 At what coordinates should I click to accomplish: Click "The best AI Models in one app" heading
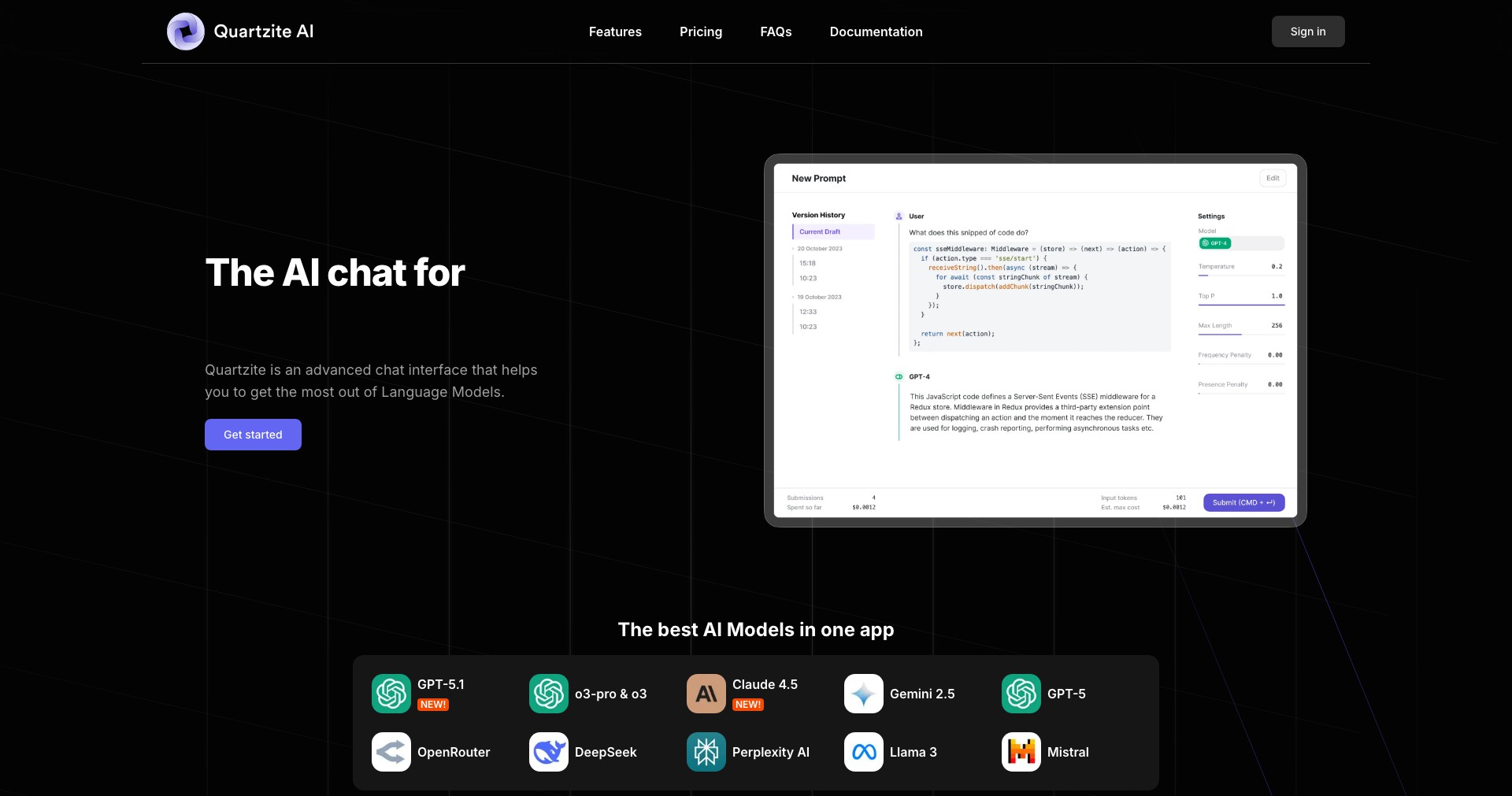[x=756, y=630]
